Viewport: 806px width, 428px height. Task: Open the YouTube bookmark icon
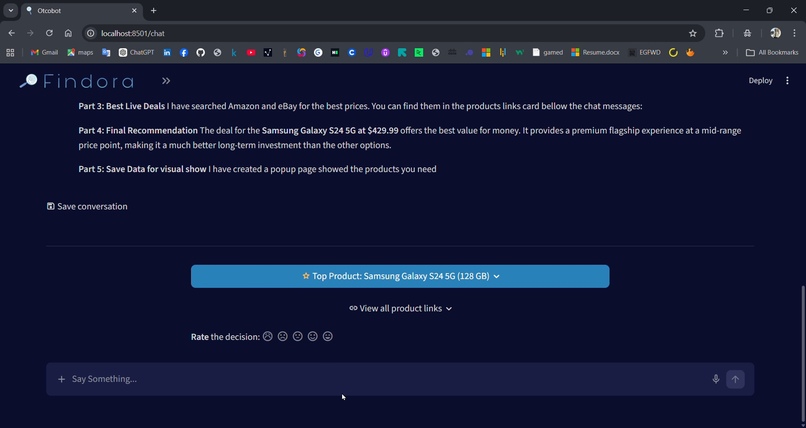point(251,52)
